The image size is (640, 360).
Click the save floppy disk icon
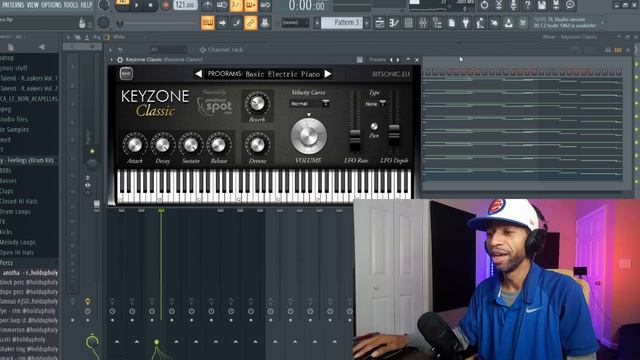542,5
